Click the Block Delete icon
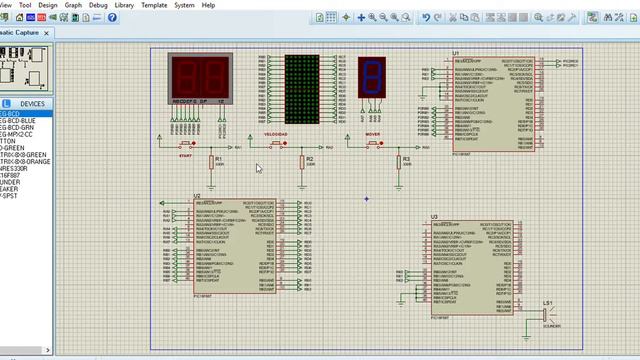Screen dimensions: 640x360 pos(523,18)
